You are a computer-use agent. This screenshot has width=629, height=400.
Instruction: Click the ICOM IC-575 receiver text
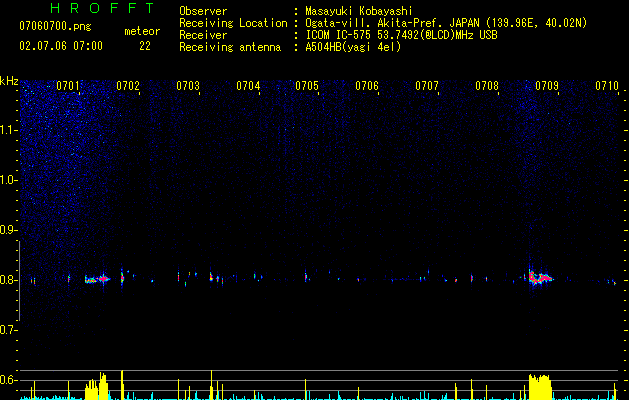click(x=402, y=35)
